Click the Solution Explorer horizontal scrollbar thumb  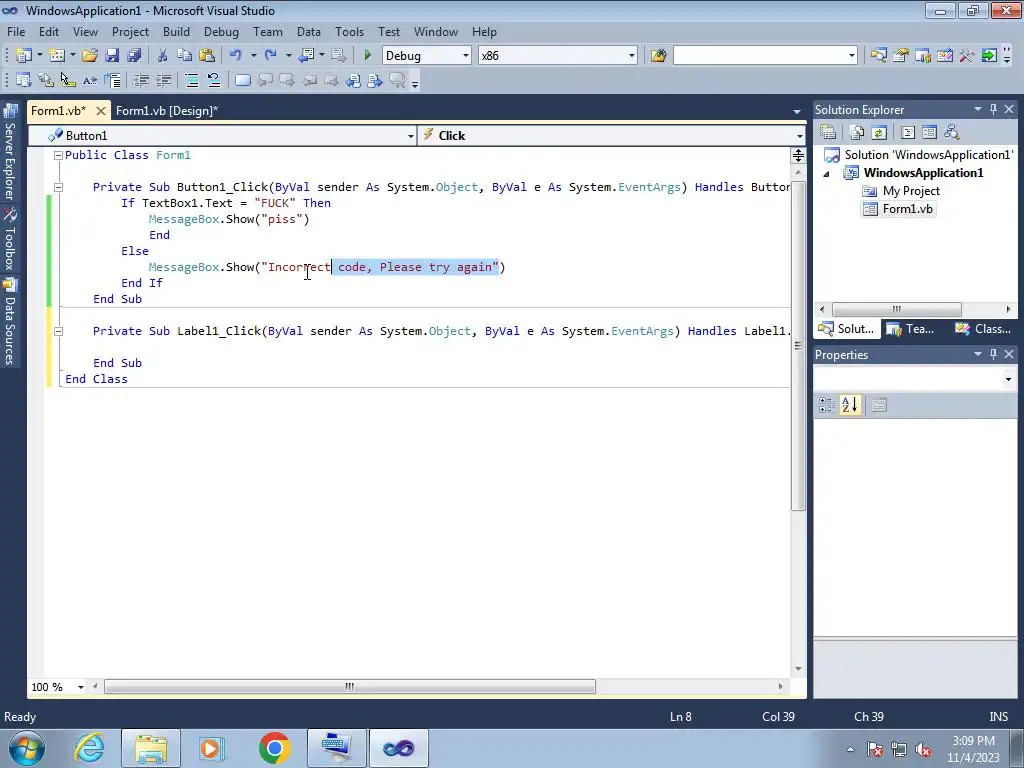[897, 309]
